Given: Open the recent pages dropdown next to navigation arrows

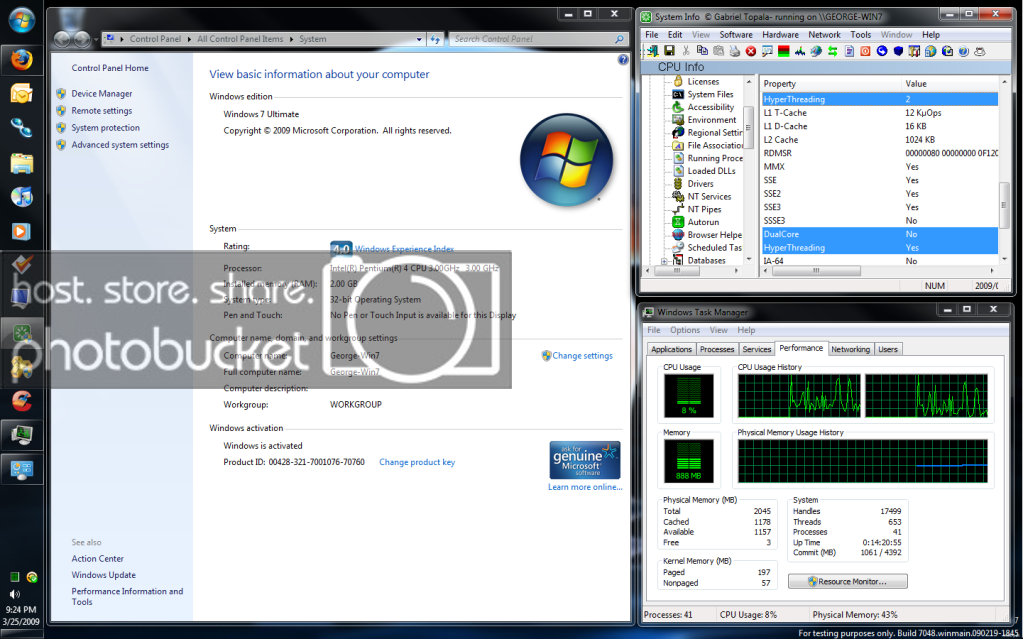Looking at the screenshot, I should click(x=96, y=40).
